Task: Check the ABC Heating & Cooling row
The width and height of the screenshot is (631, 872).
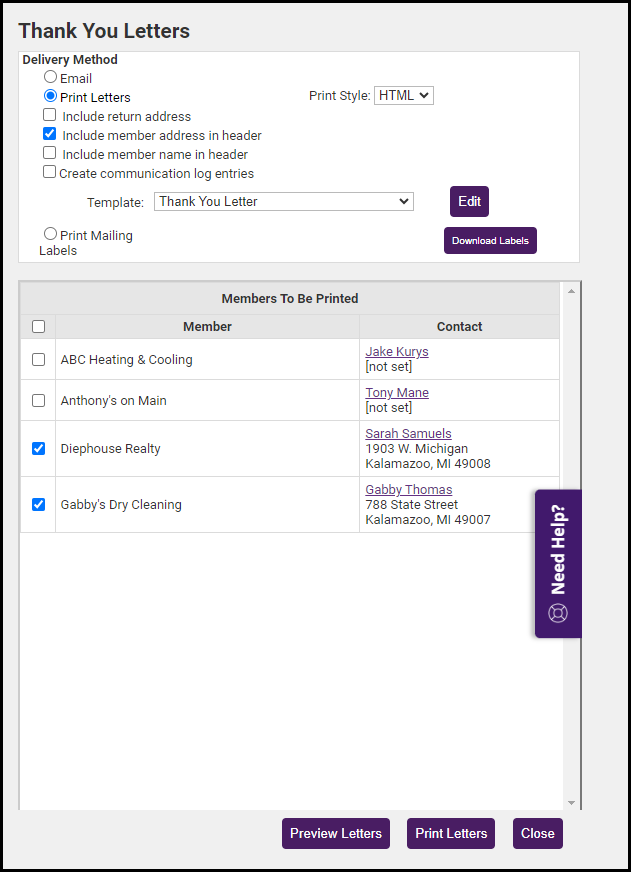Action: 38,359
